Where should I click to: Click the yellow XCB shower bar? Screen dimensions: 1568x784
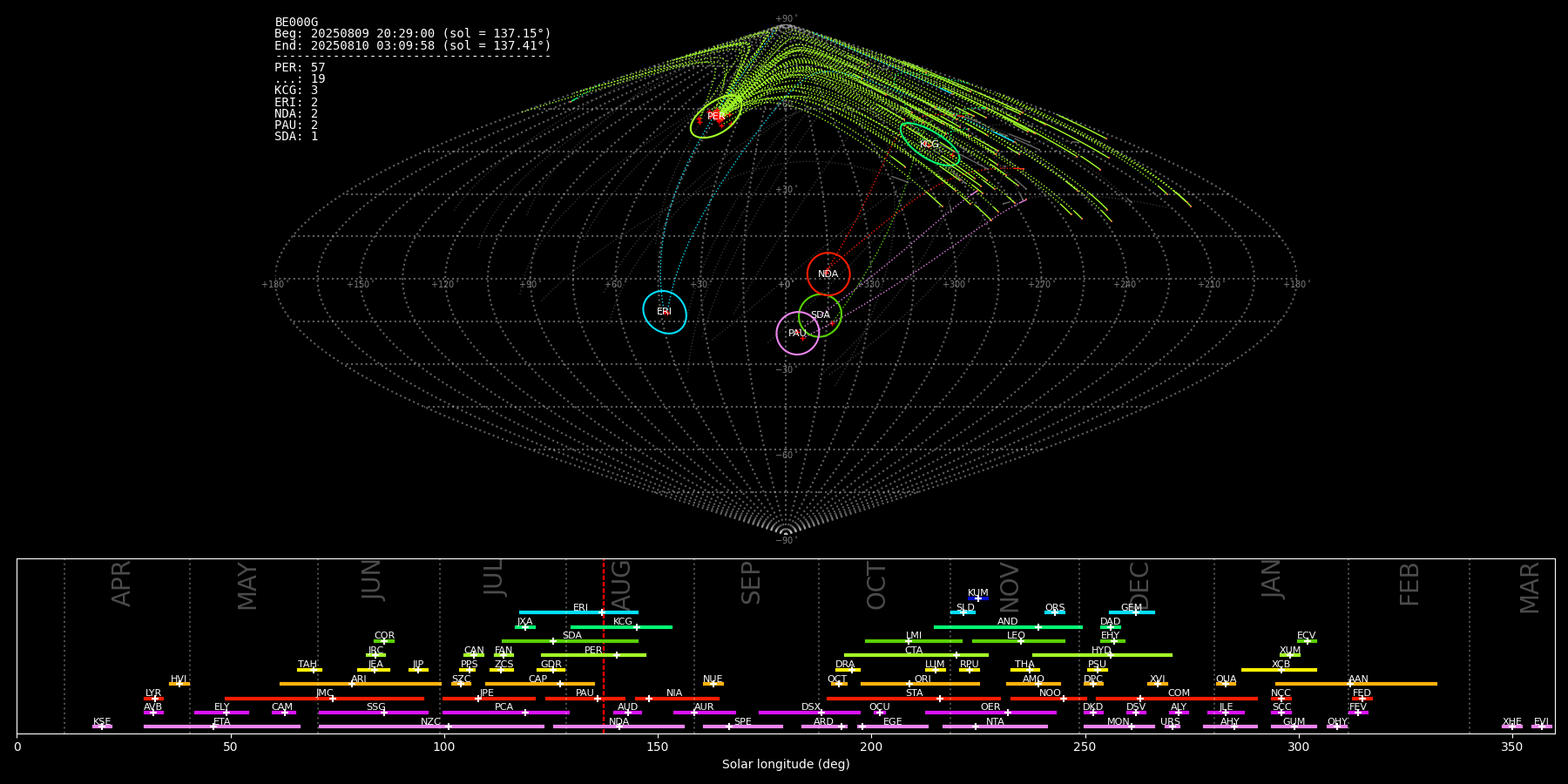(1279, 670)
